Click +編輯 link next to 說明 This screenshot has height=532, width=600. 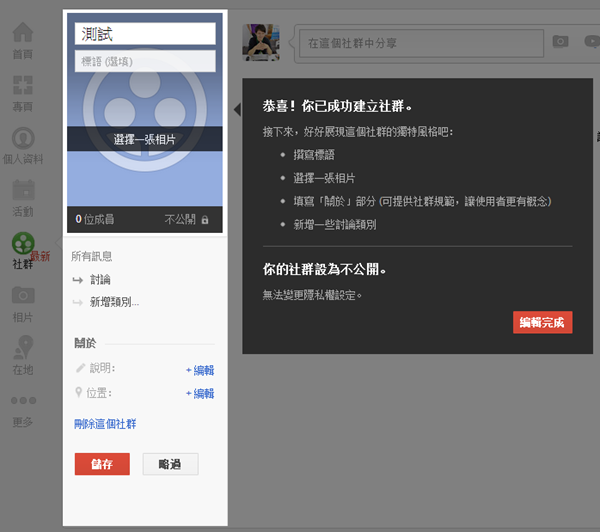(x=200, y=370)
